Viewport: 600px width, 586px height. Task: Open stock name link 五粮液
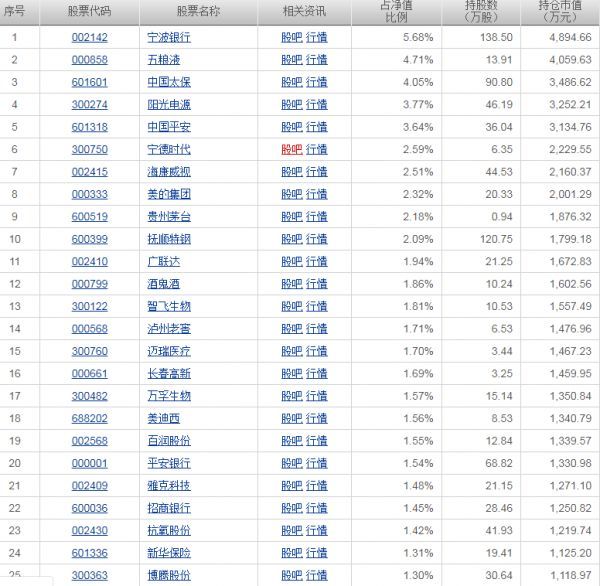point(163,60)
